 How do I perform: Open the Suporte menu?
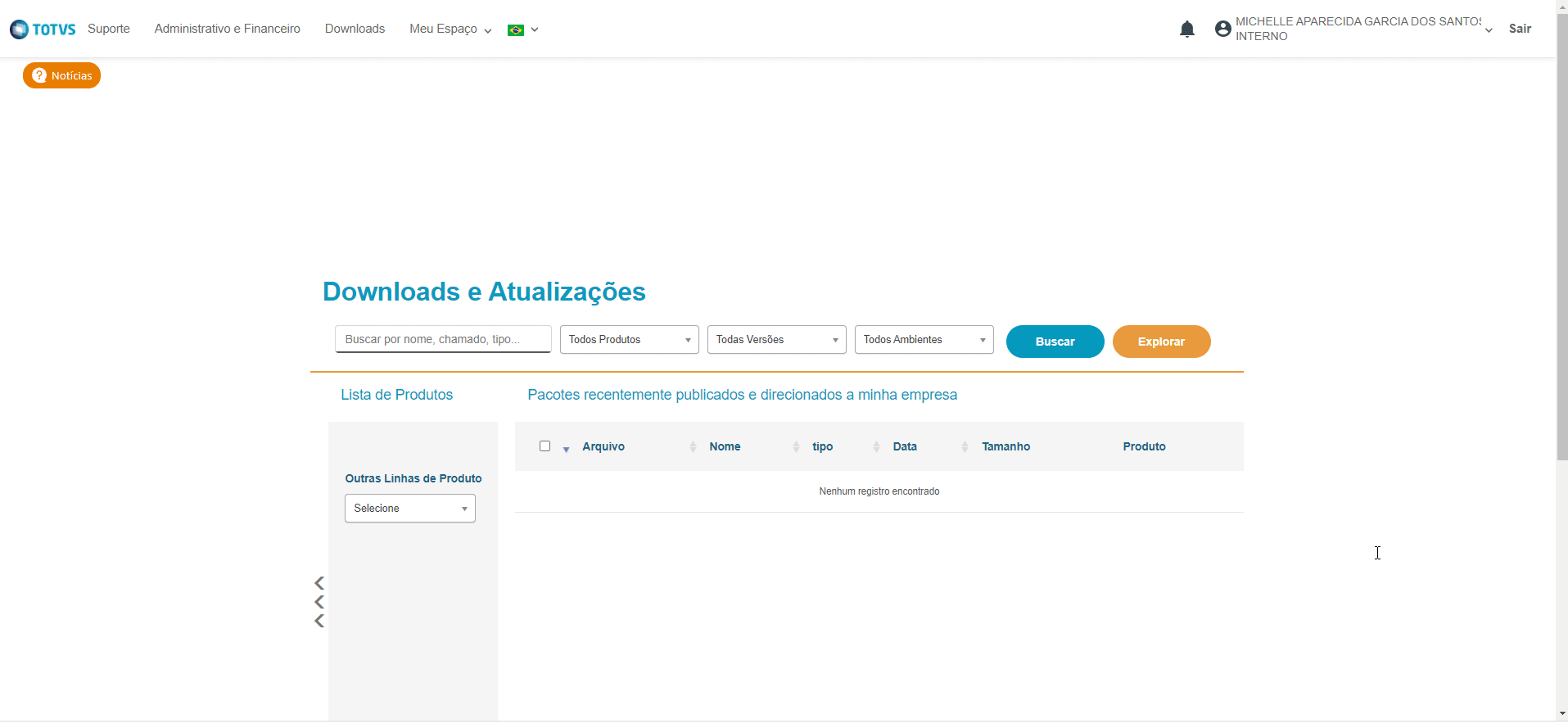tap(109, 29)
